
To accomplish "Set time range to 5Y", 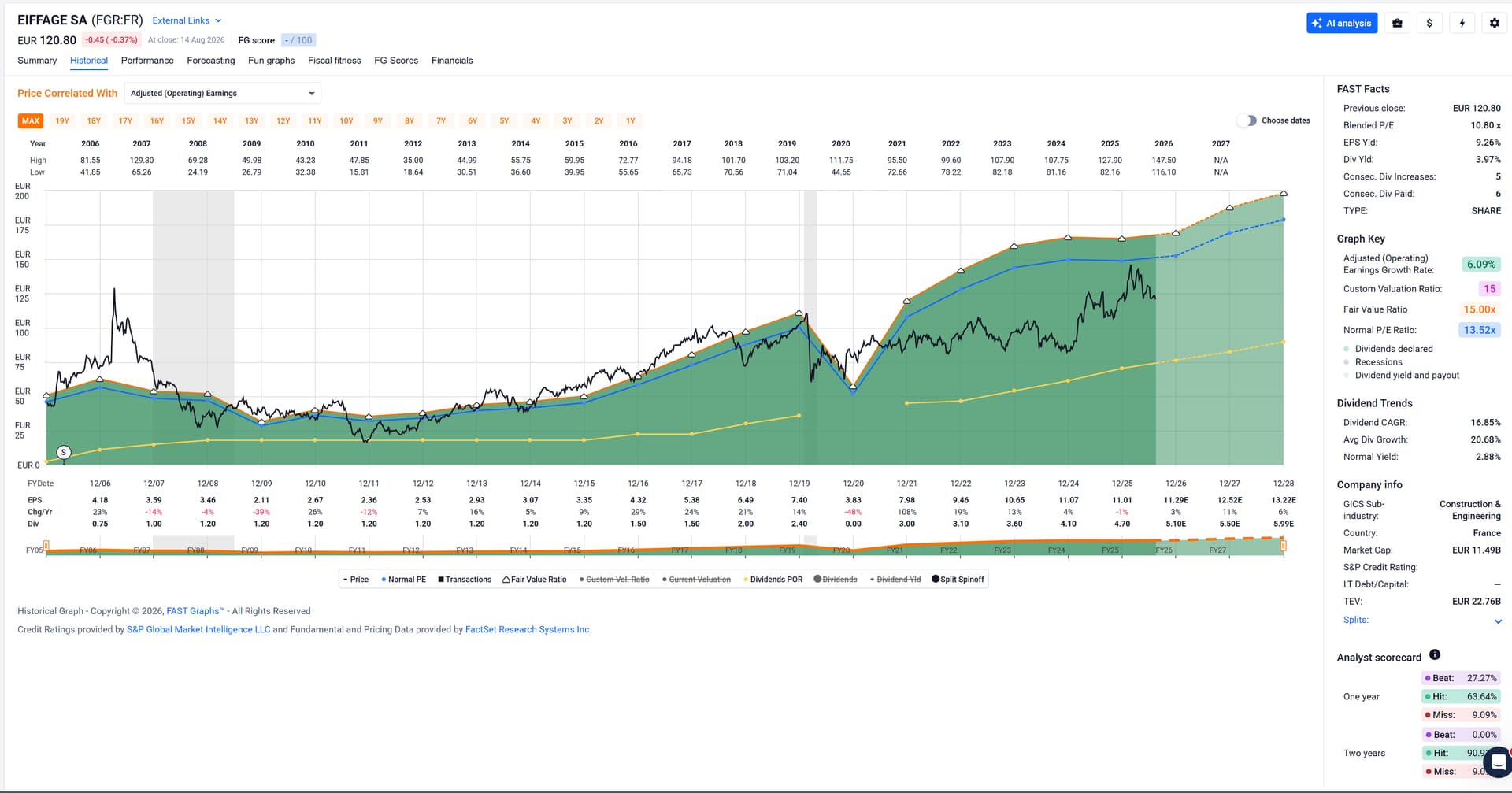I will [x=504, y=121].
